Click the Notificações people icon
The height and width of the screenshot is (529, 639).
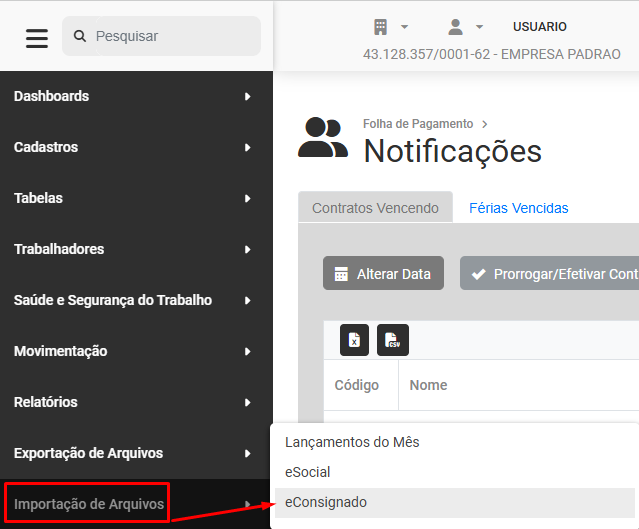click(x=323, y=138)
